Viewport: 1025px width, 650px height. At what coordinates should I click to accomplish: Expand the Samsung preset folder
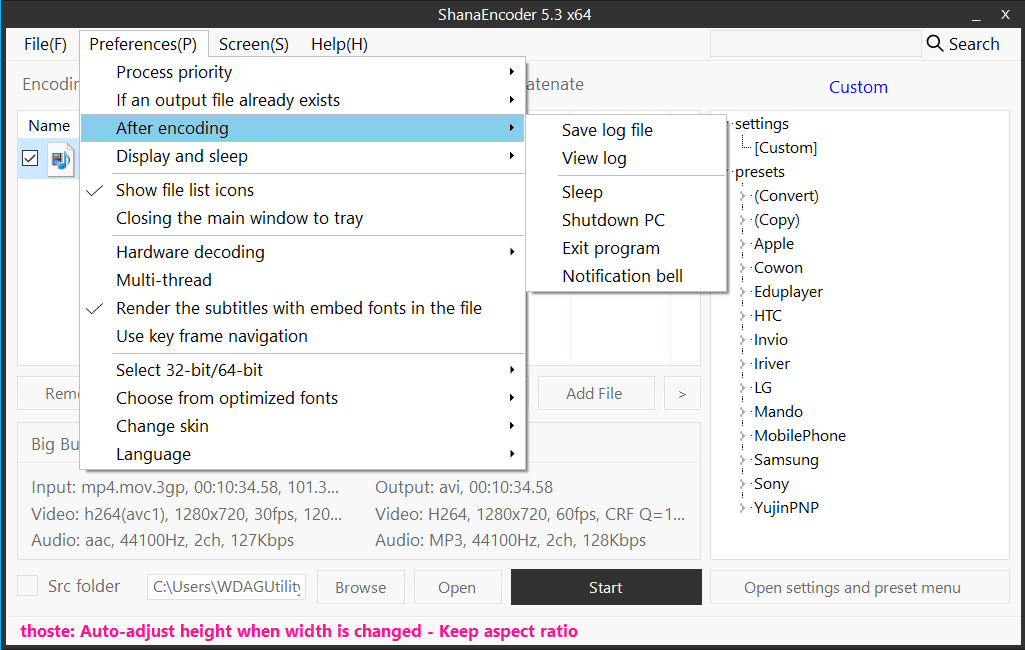point(742,460)
